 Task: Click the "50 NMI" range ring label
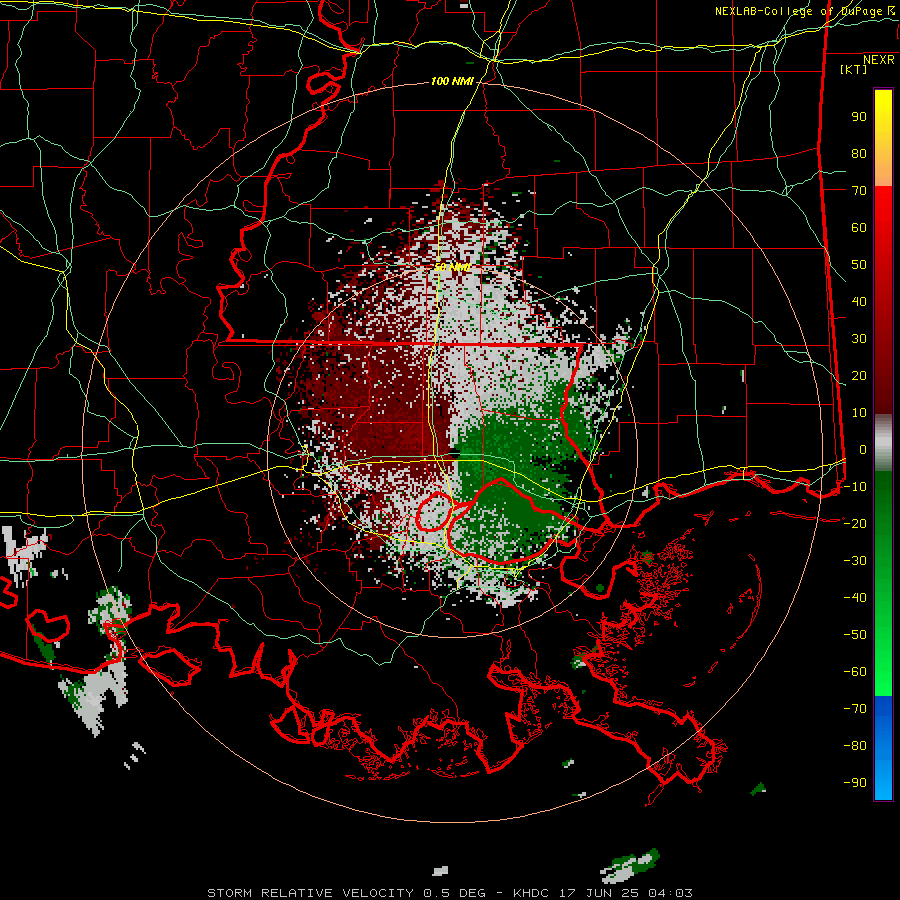coord(452,267)
